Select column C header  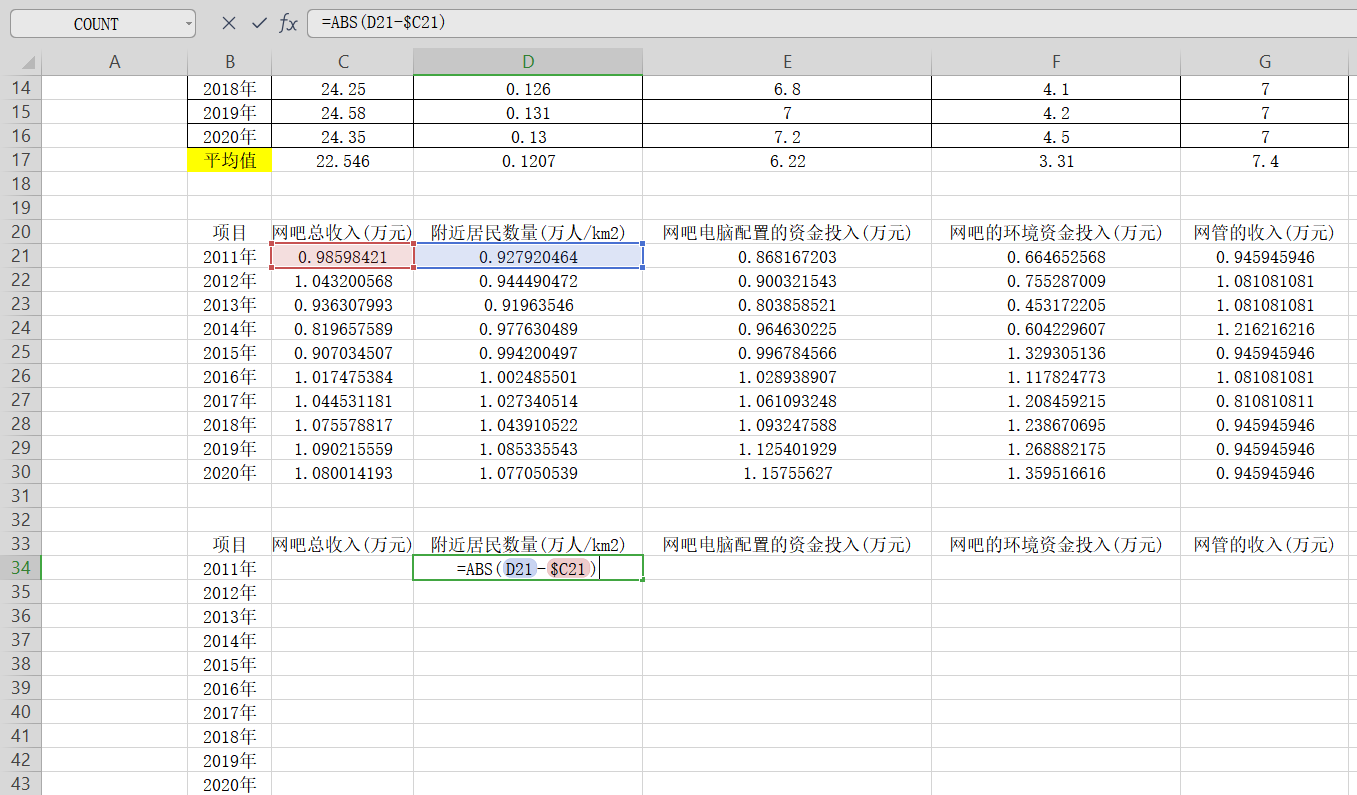(x=342, y=62)
